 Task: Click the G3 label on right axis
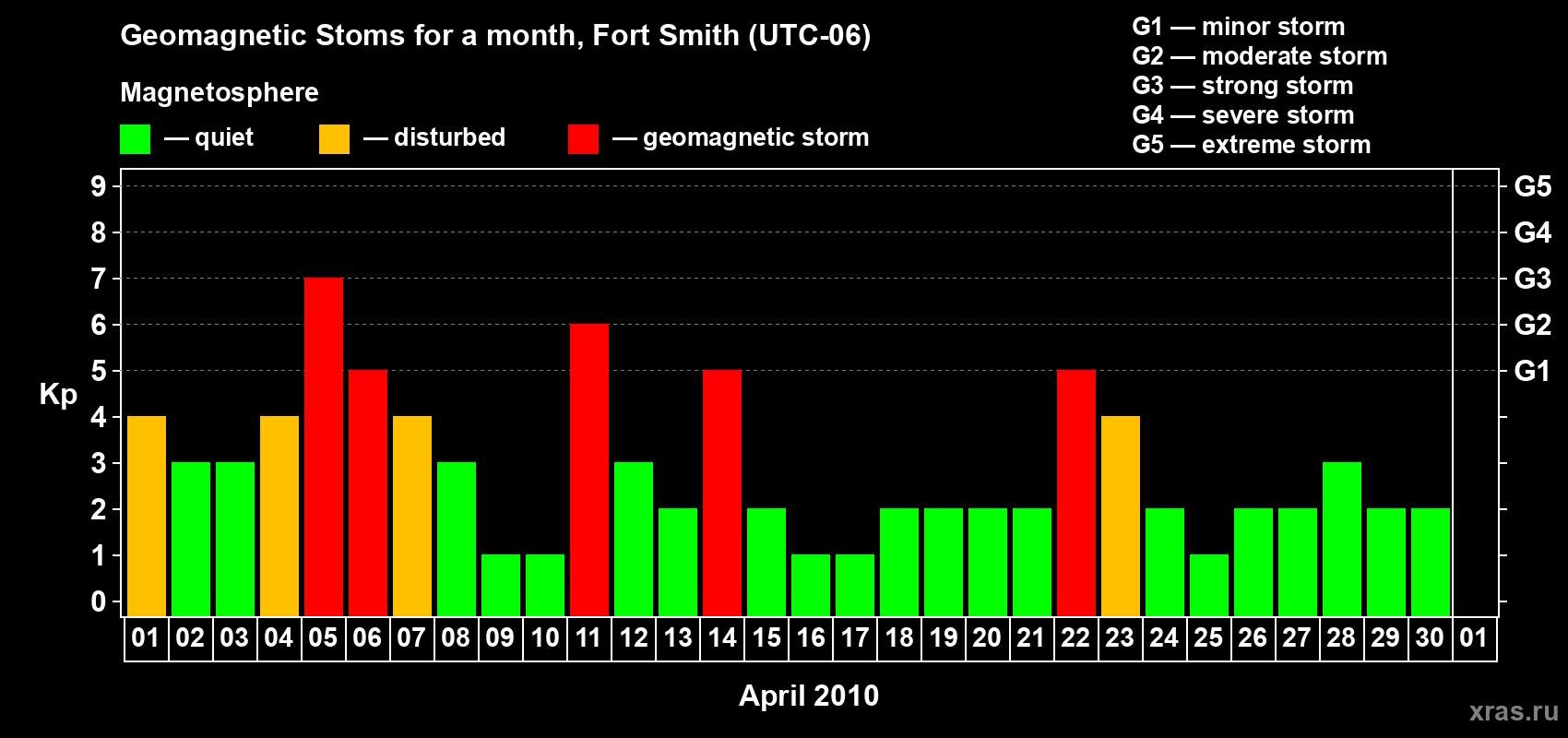point(1533,279)
